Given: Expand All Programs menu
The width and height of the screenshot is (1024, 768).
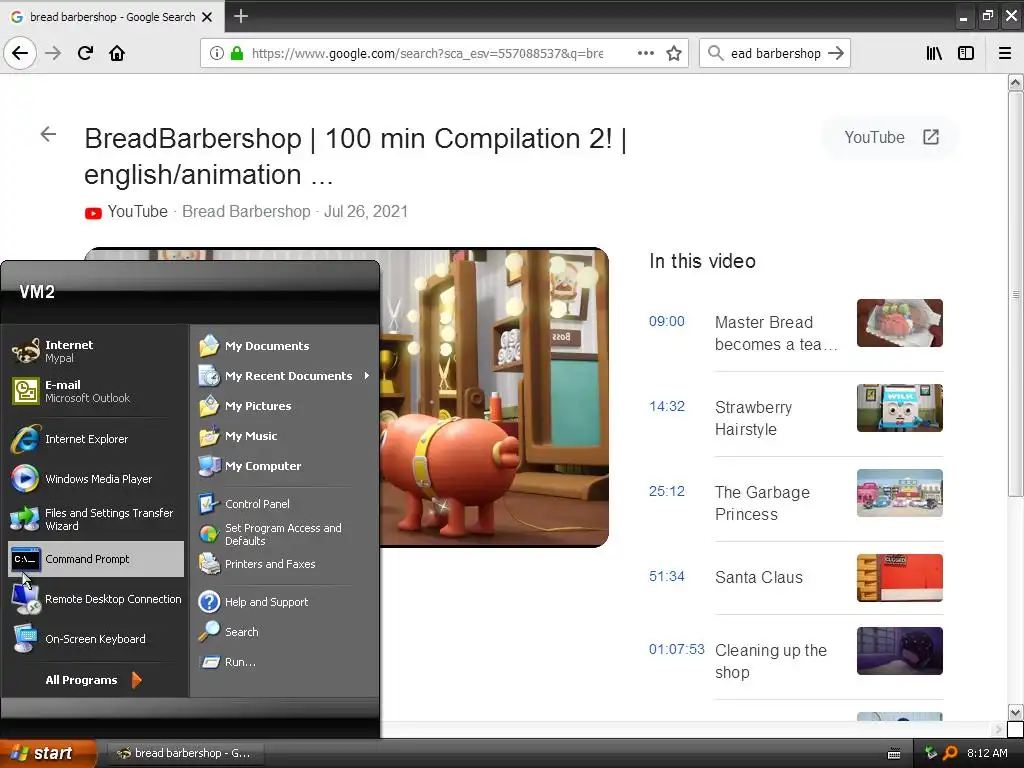Looking at the screenshot, I should point(93,680).
